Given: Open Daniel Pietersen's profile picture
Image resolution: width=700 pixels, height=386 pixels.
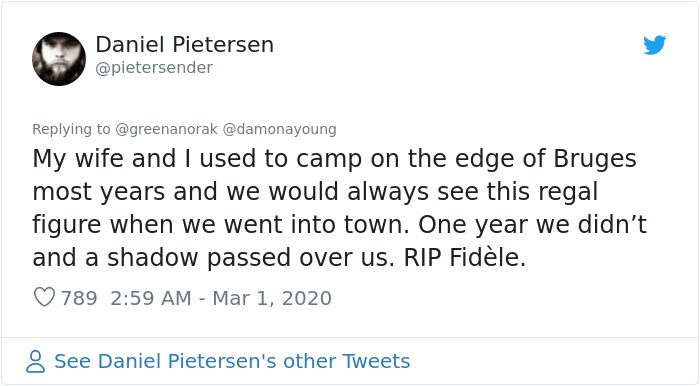Looking at the screenshot, I should click(x=59, y=59).
